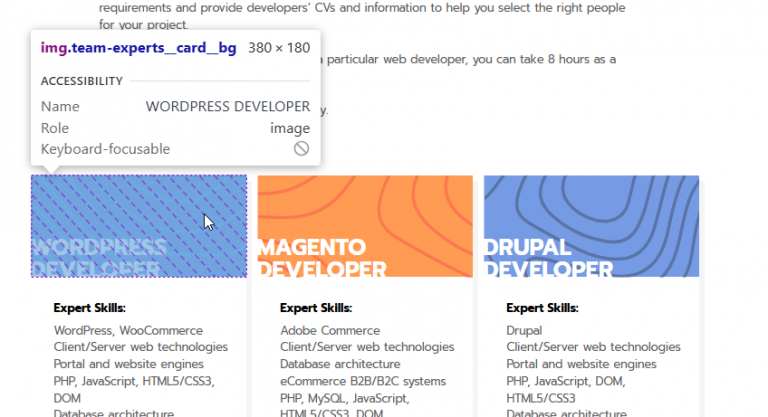
Task: Click 'Expert Skills:' heading in Drupal card
Action: 542,308
